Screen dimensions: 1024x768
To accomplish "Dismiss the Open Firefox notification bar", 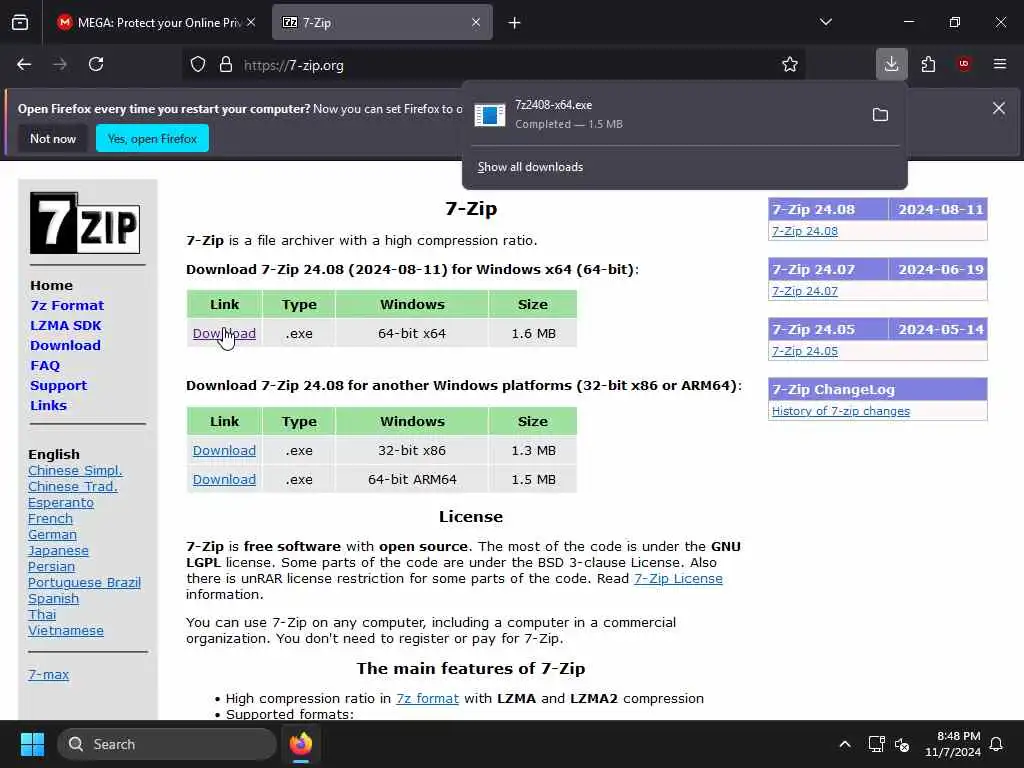I will 999,108.
